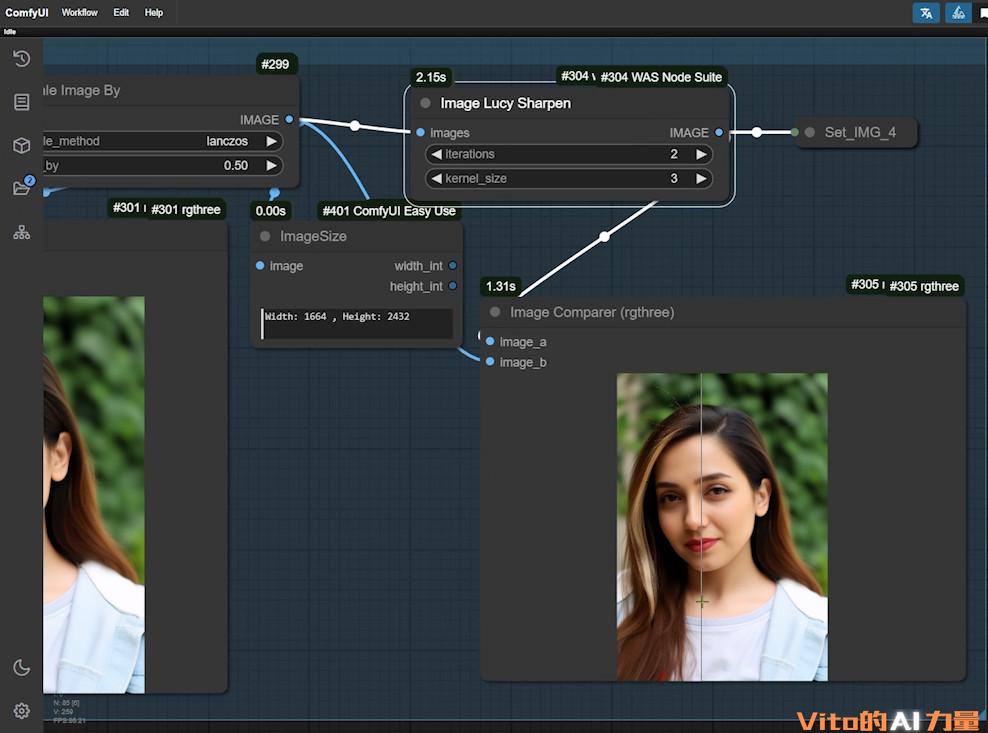Screen dimensions: 988x733
Task: Click the #305 rgthree badge
Action: [x=924, y=286]
